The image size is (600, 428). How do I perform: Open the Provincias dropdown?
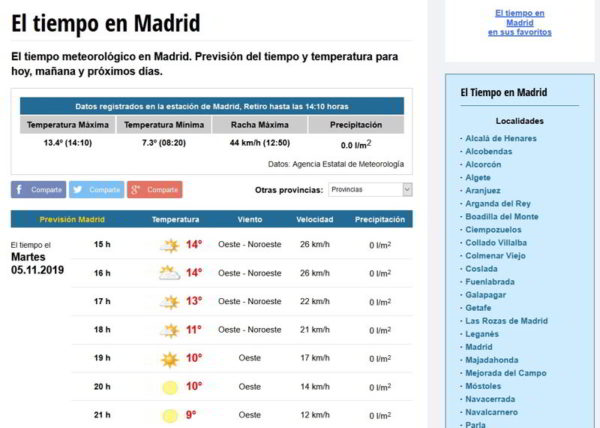370,190
